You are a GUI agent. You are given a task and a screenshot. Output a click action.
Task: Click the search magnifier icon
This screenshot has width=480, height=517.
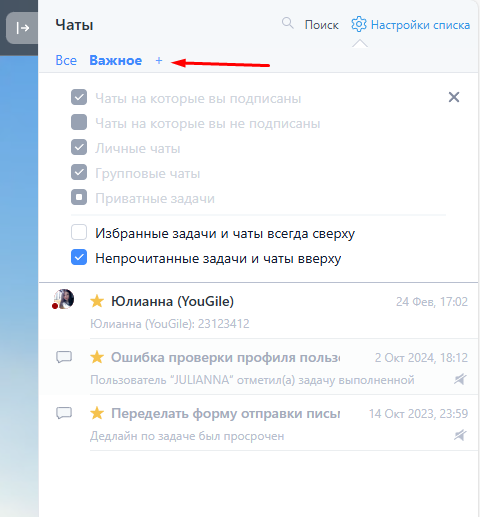click(288, 23)
